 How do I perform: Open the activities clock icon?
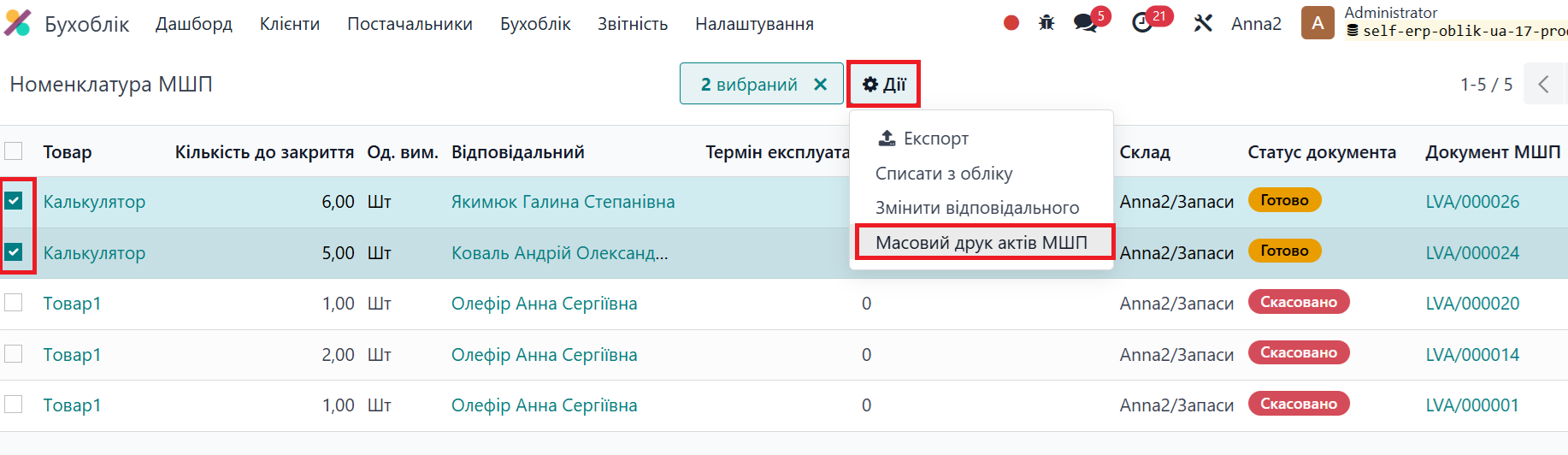click(1142, 23)
